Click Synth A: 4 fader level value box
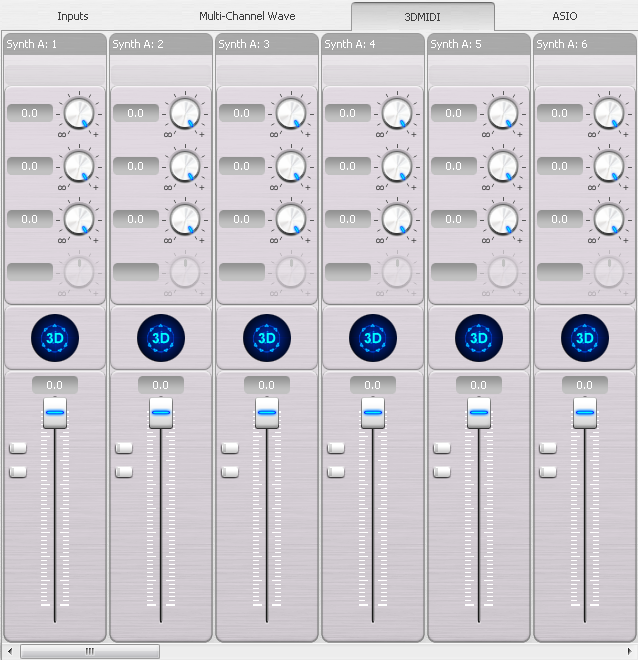Viewport: 638px width, 660px height. 373,385
